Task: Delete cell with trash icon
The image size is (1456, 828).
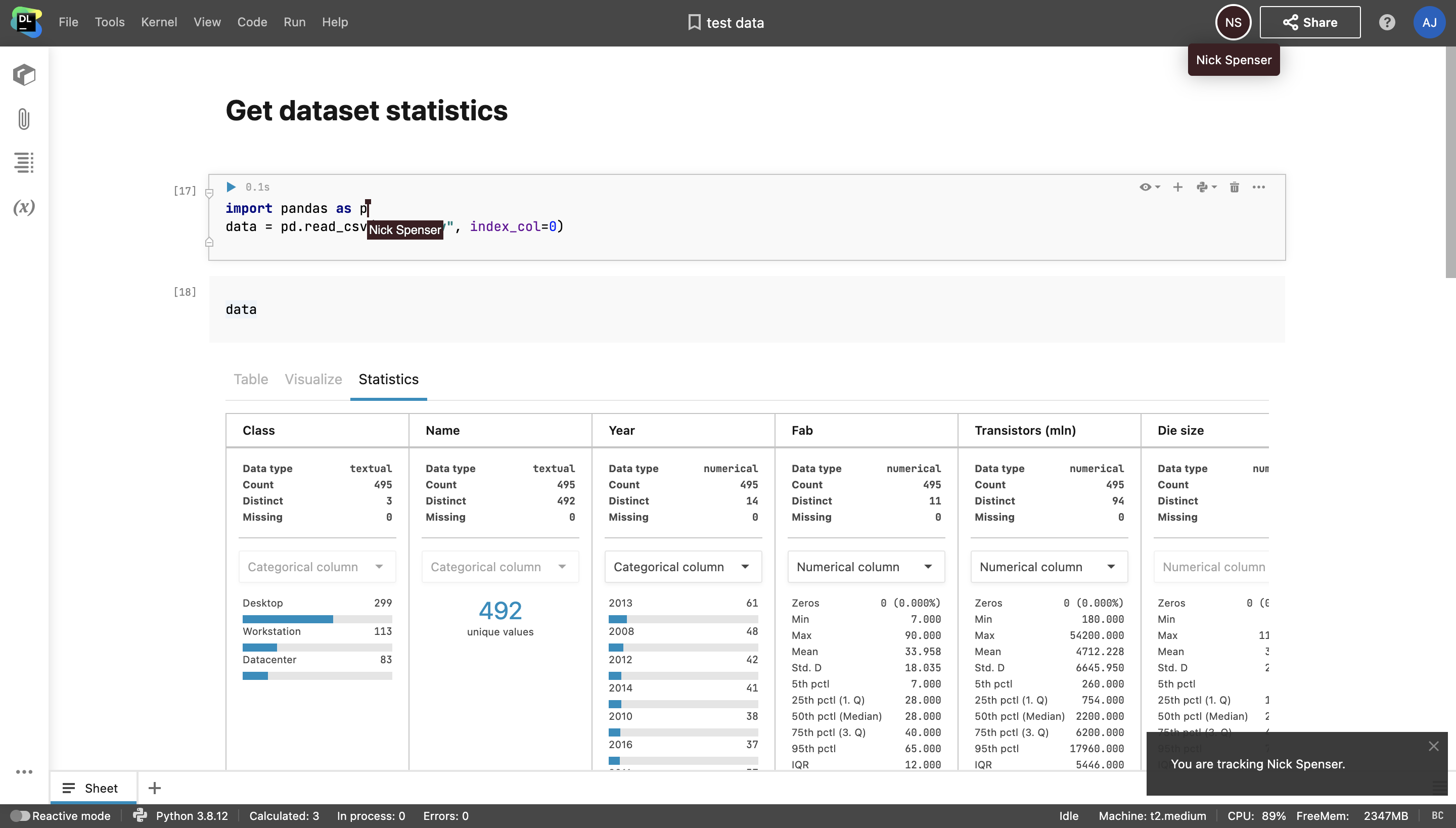Action: click(x=1234, y=187)
